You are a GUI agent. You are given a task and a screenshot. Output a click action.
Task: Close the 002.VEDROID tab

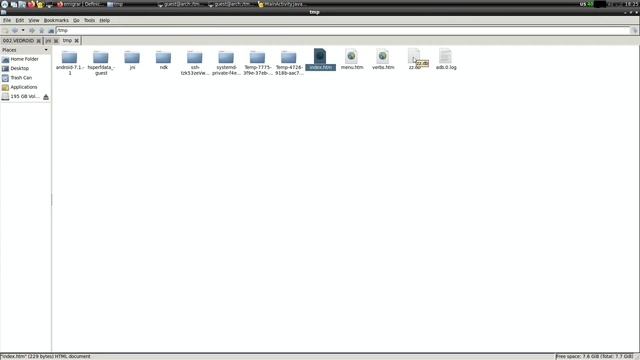pyautogui.click(x=38, y=41)
